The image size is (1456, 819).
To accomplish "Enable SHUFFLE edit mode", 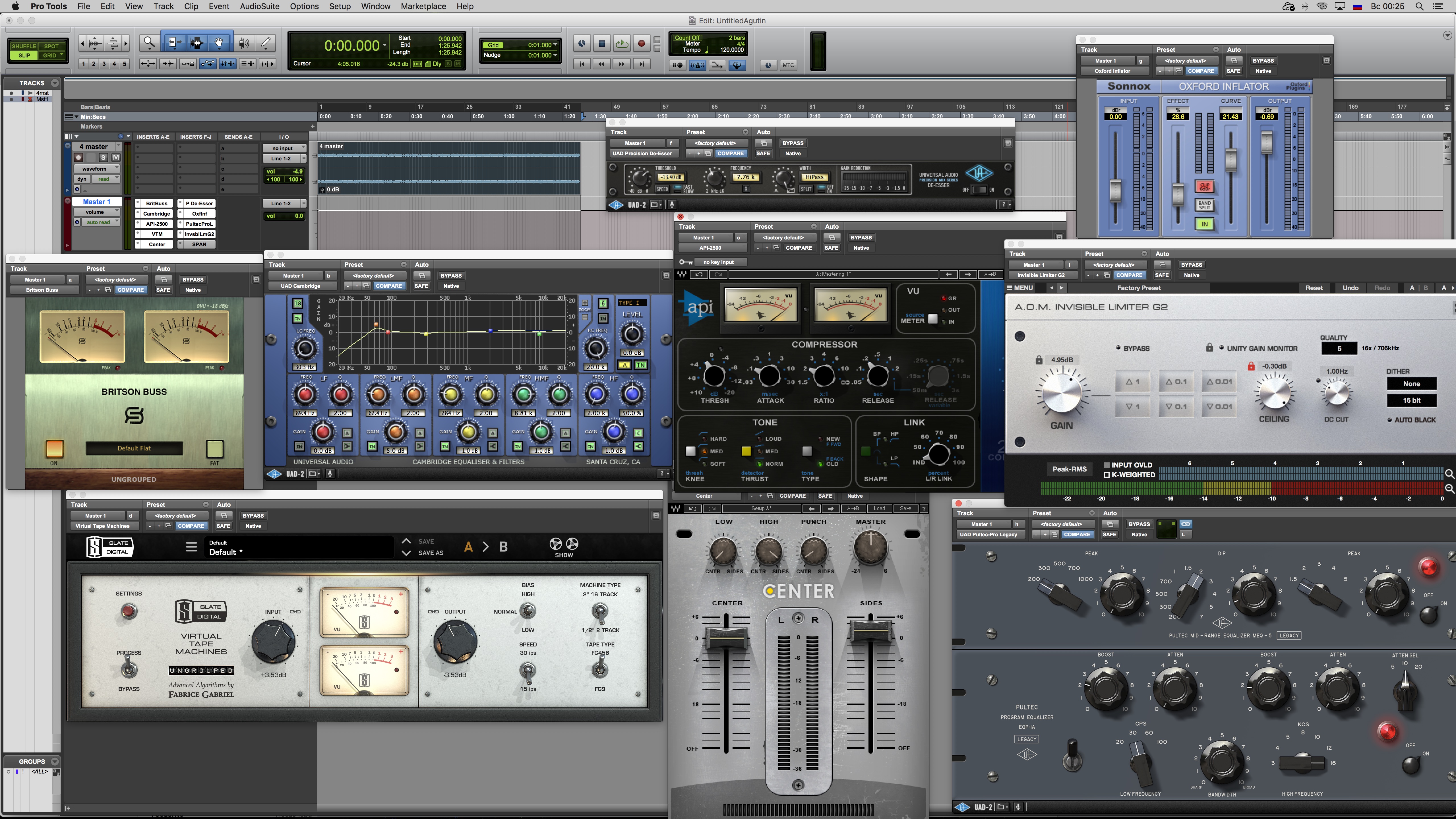I will [x=24, y=46].
